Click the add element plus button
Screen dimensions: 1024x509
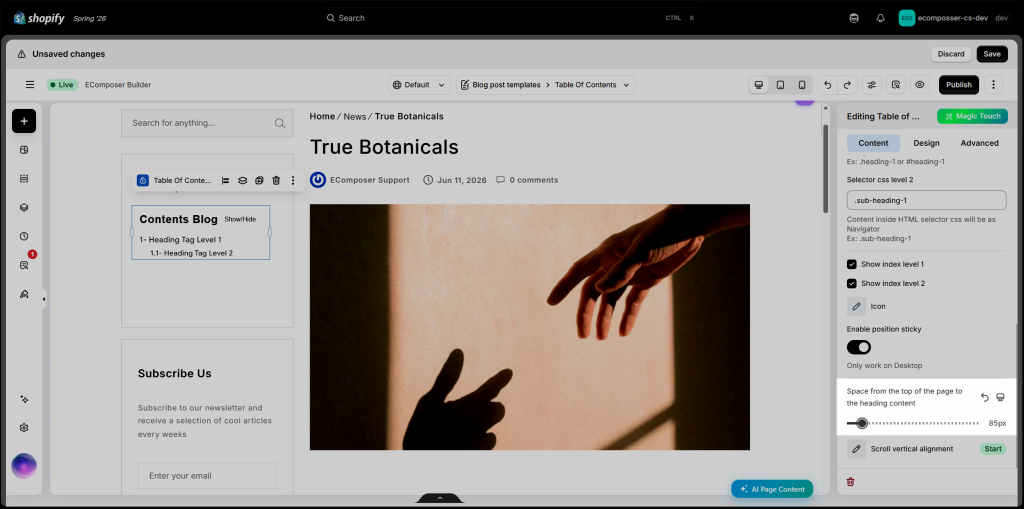[24, 121]
